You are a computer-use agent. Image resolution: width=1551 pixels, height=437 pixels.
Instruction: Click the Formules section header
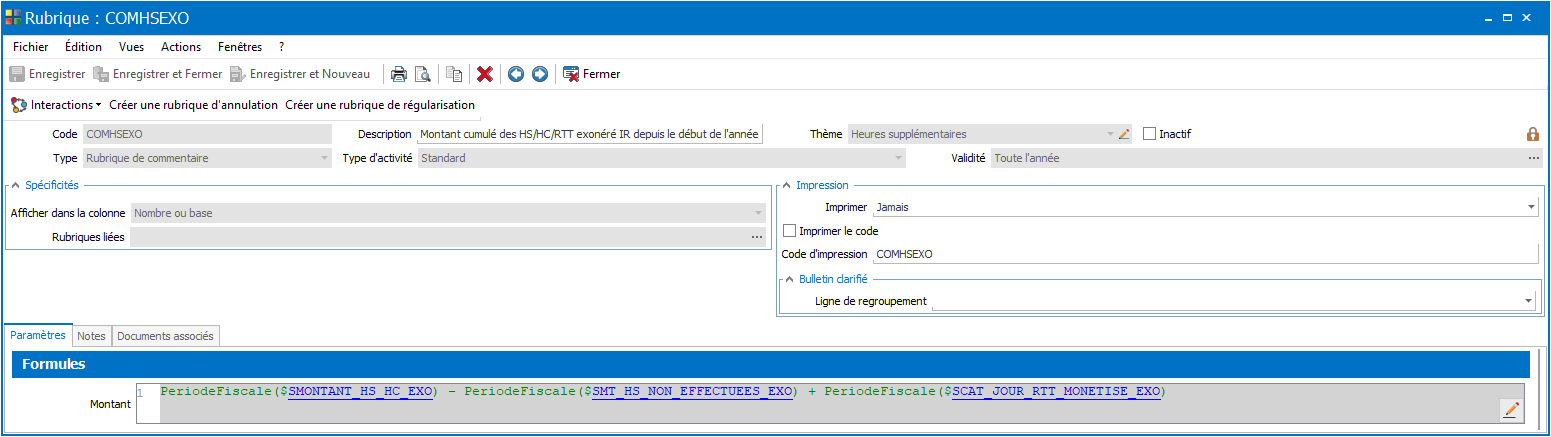tap(771, 364)
